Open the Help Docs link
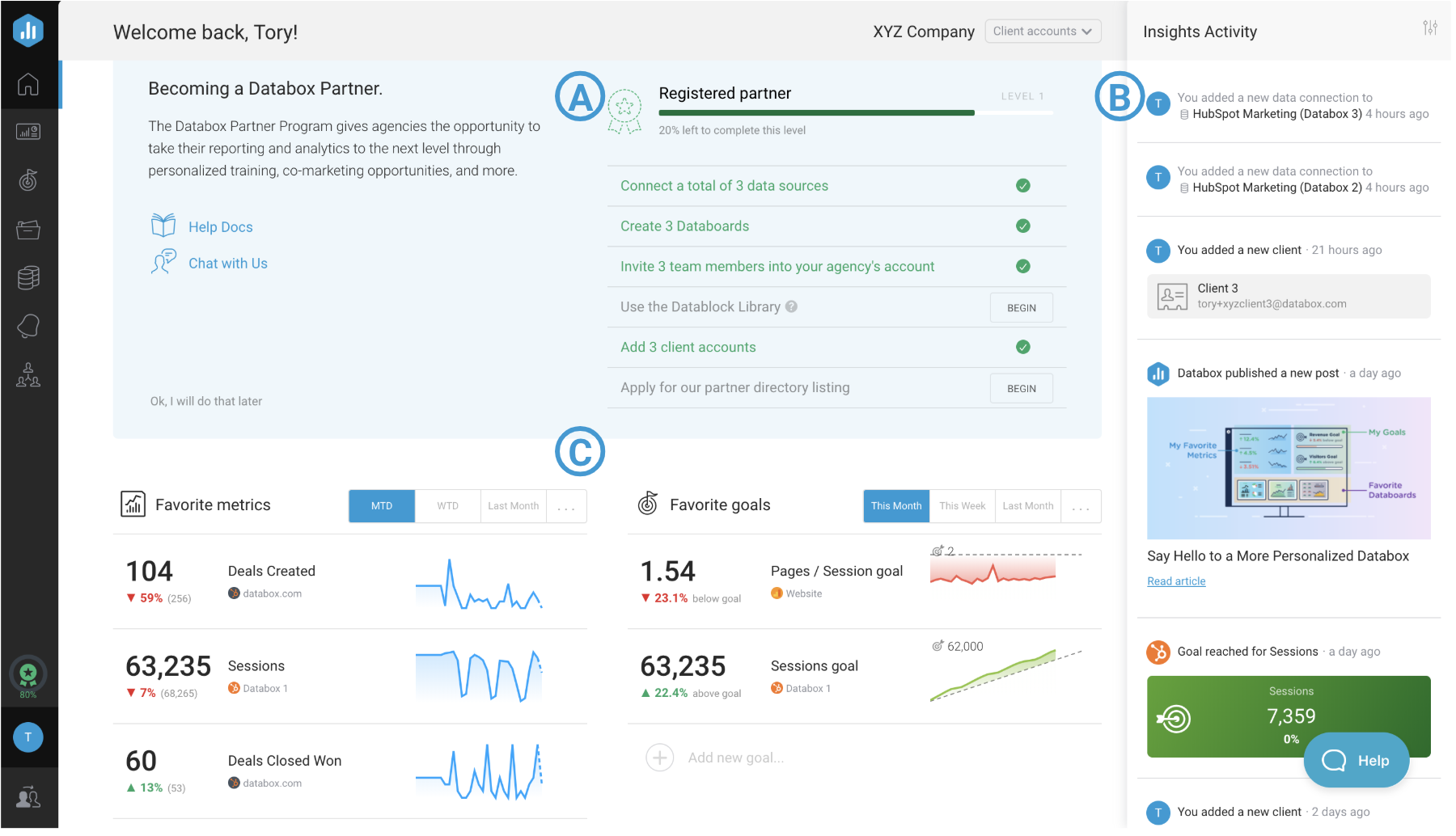The image size is (1456, 836). coord(221,227)
